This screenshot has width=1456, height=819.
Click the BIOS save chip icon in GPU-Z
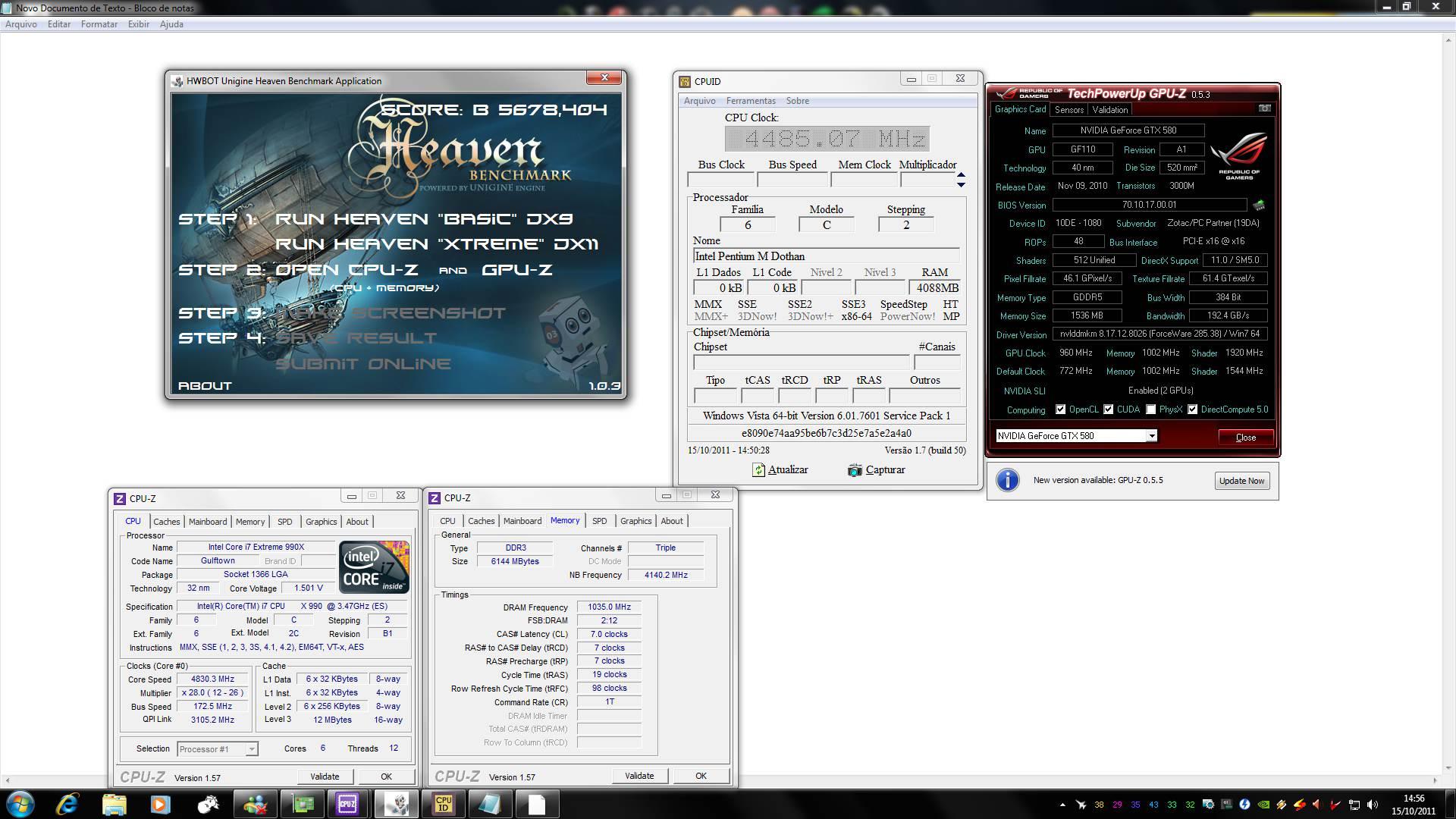click(x=1259, y=205)
